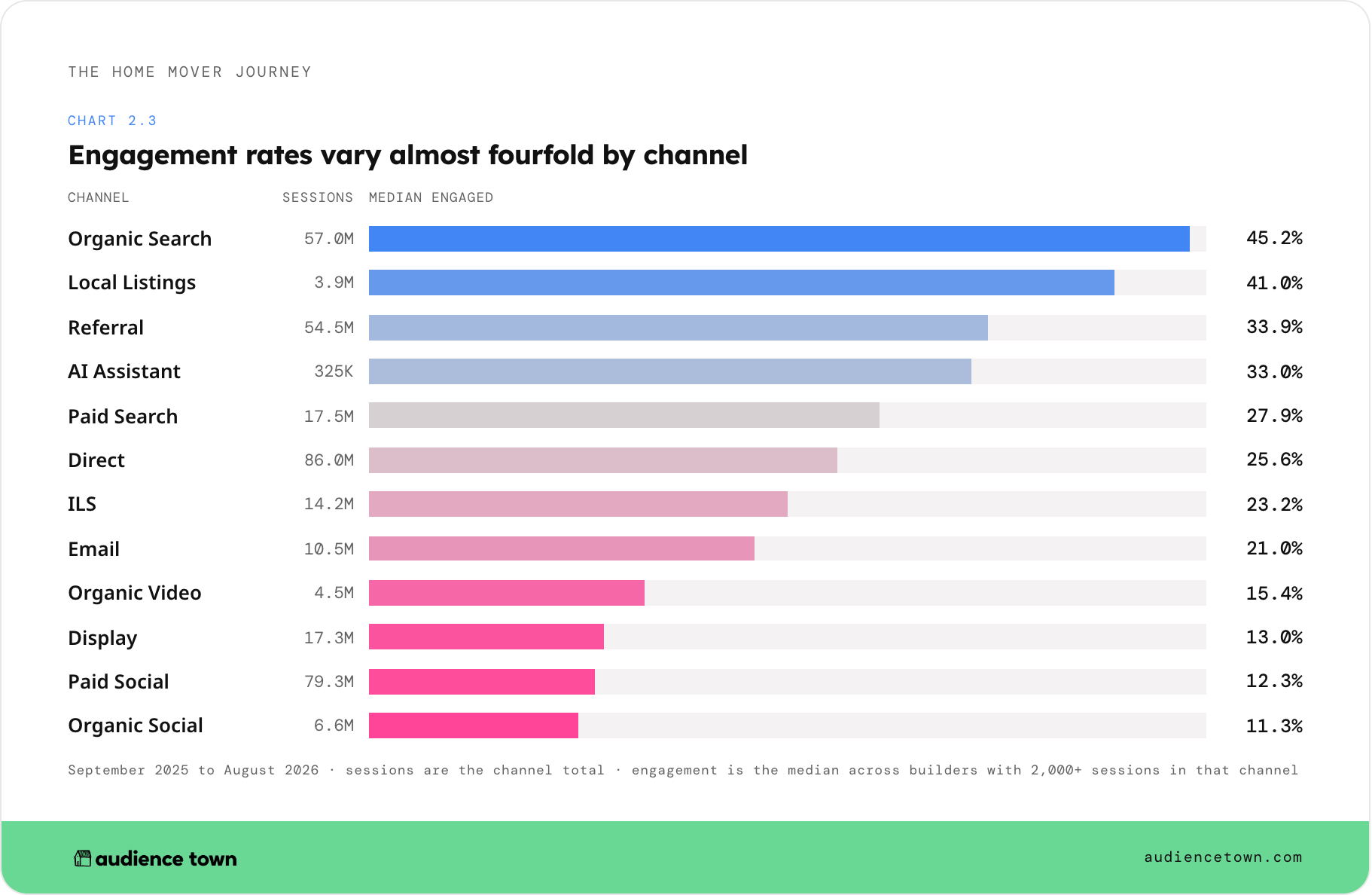Image resolution: width=1372 pixels, height=895 pixels.
Task: Click the Referral engagement bar
Action: coord(678,328)
